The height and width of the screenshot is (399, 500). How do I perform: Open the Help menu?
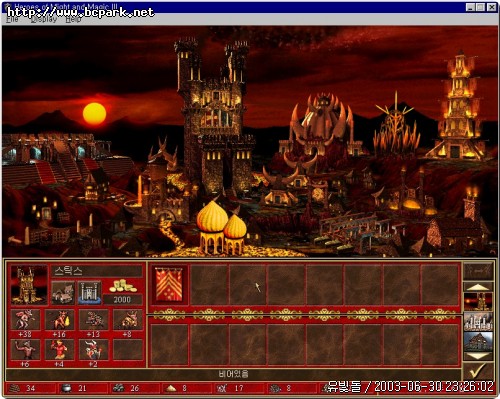(73, 20)
